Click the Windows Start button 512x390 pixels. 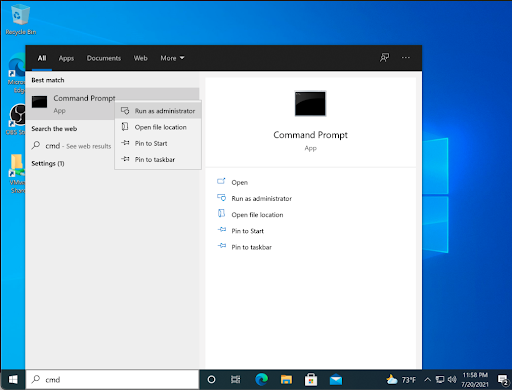pyautogui.click(x=13, y=379)
